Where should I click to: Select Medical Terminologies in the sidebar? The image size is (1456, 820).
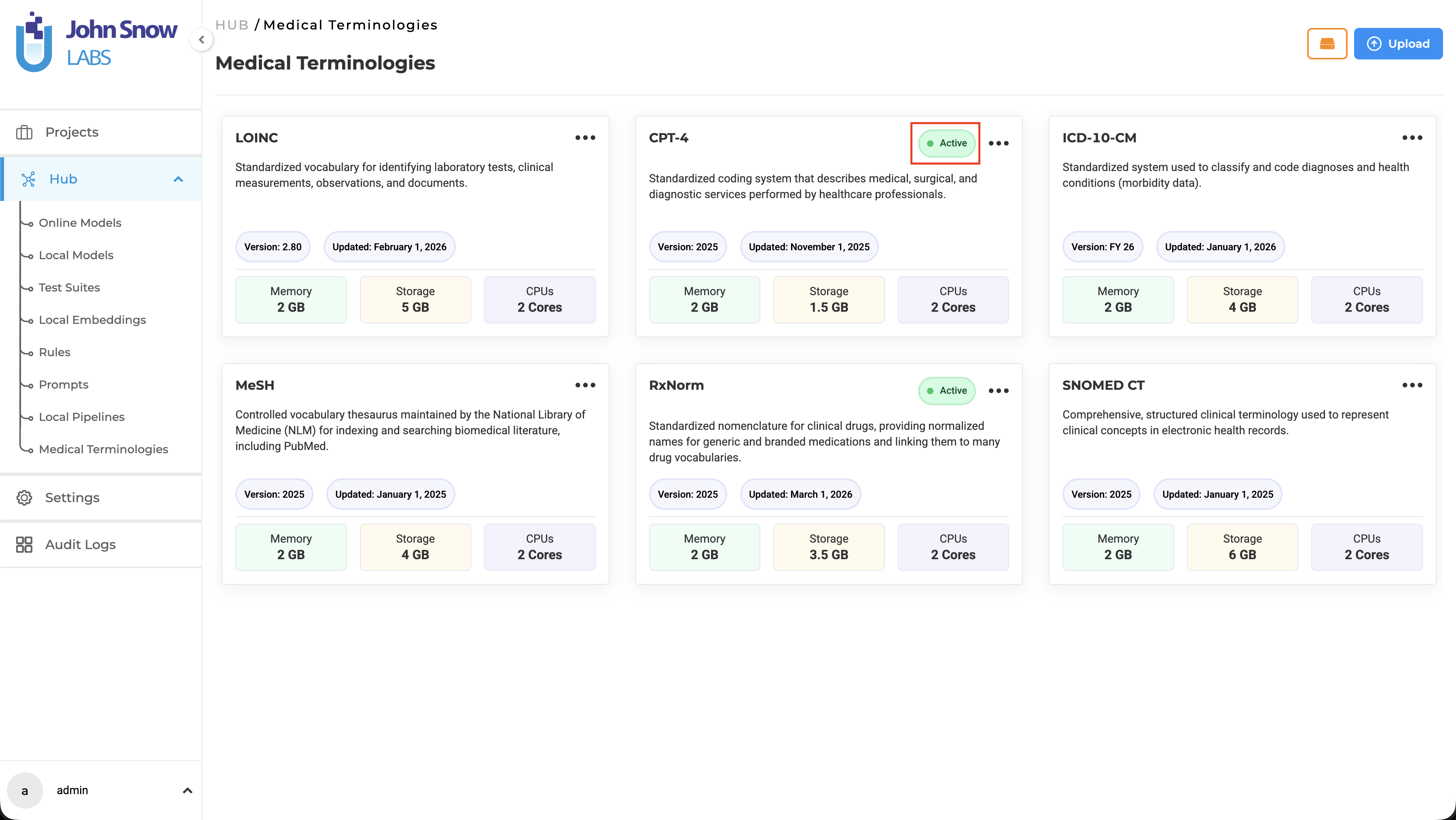tap(104, 449)
